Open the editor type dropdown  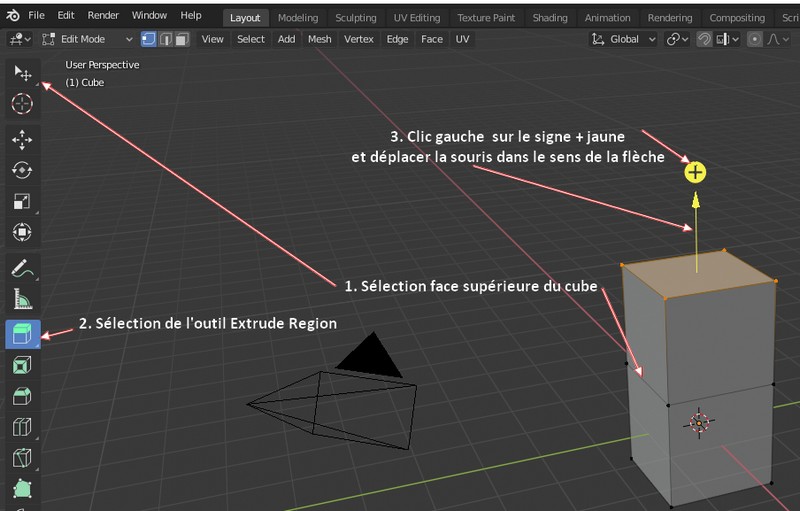click(20, 39)
